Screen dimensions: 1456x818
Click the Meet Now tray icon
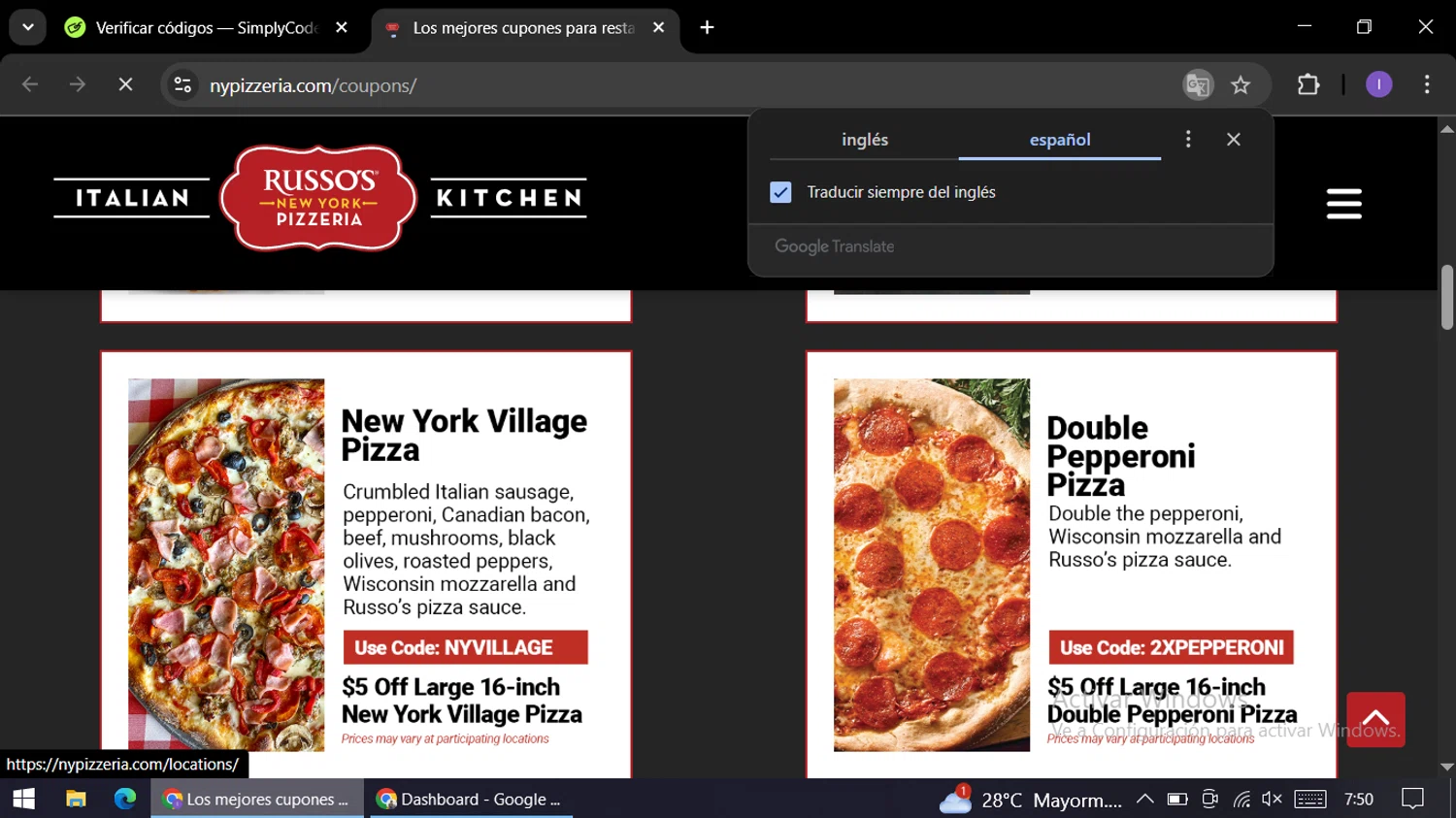[1209, 799]
